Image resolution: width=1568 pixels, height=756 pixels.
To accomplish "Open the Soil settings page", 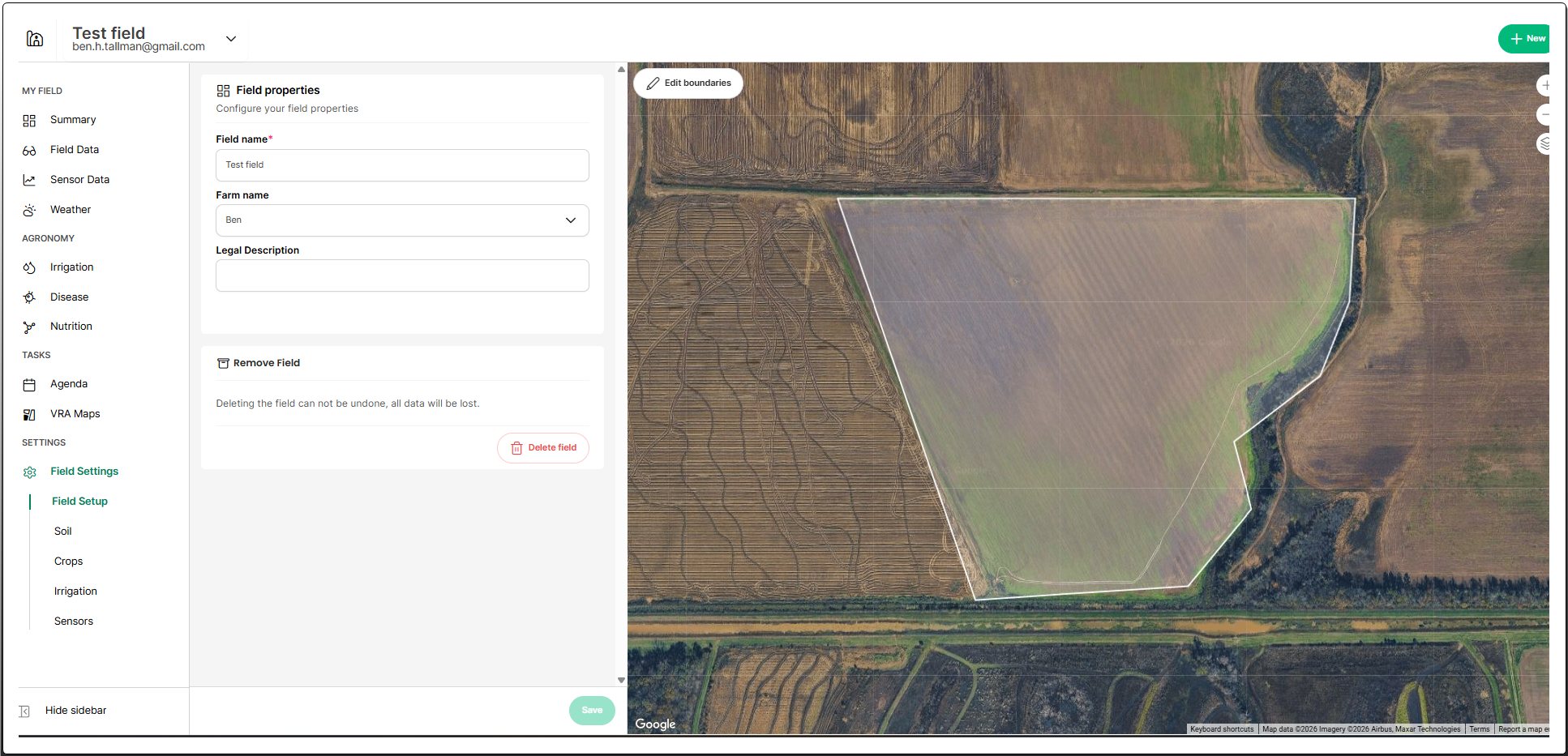I will tap(63, 532).
